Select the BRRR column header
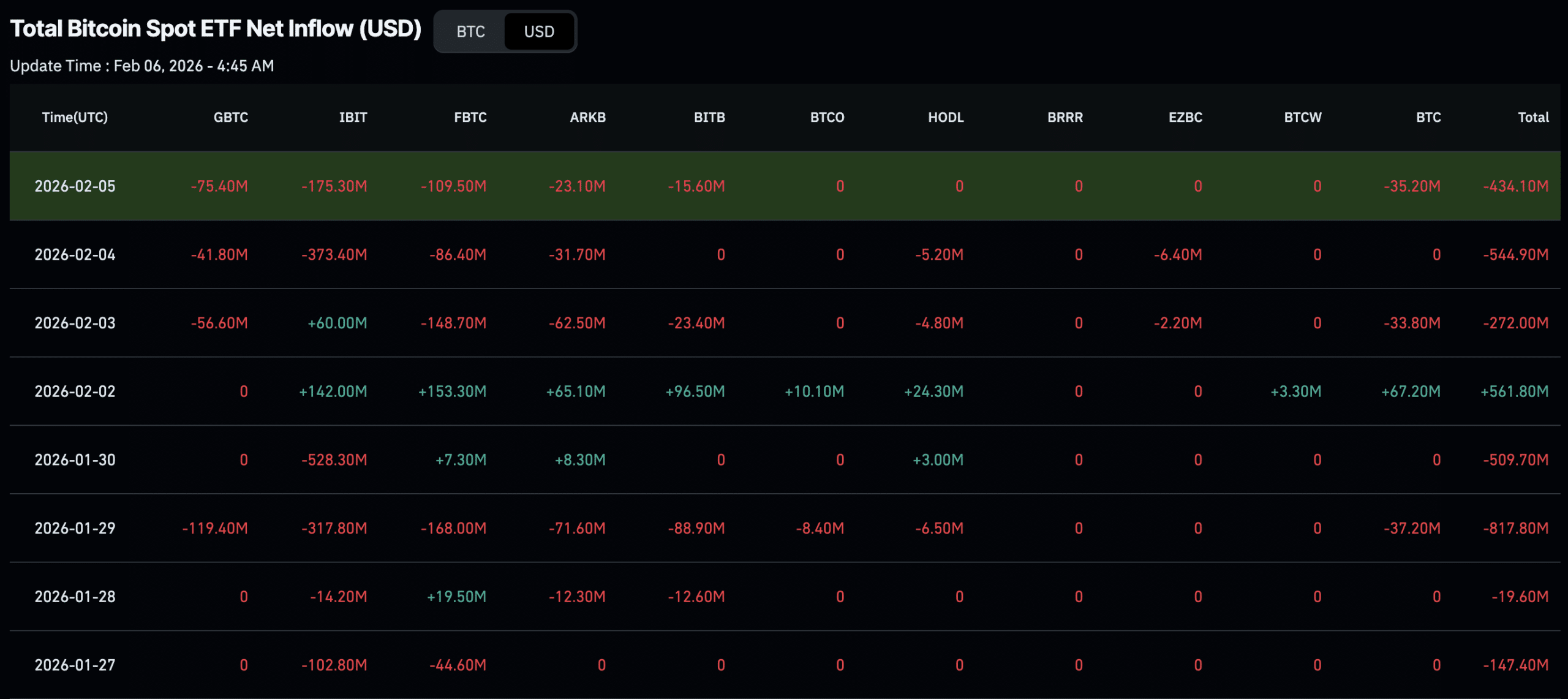Screen dimensions: 1568x699 tap(1065, 117)
